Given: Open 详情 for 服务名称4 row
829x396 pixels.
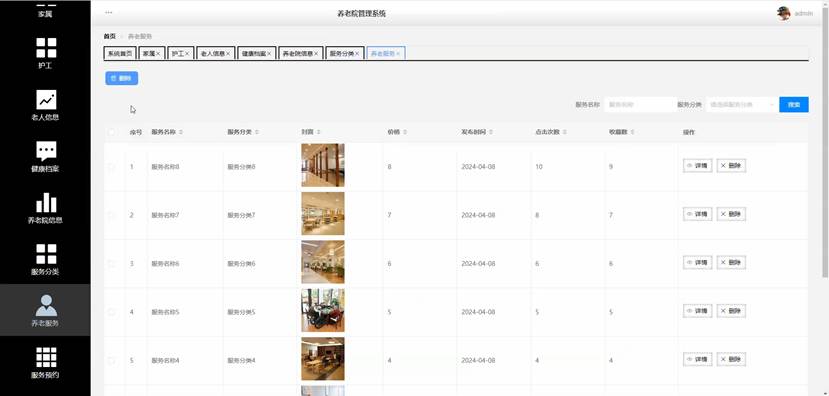Looking at the screenshot, I should pos(697,360).
